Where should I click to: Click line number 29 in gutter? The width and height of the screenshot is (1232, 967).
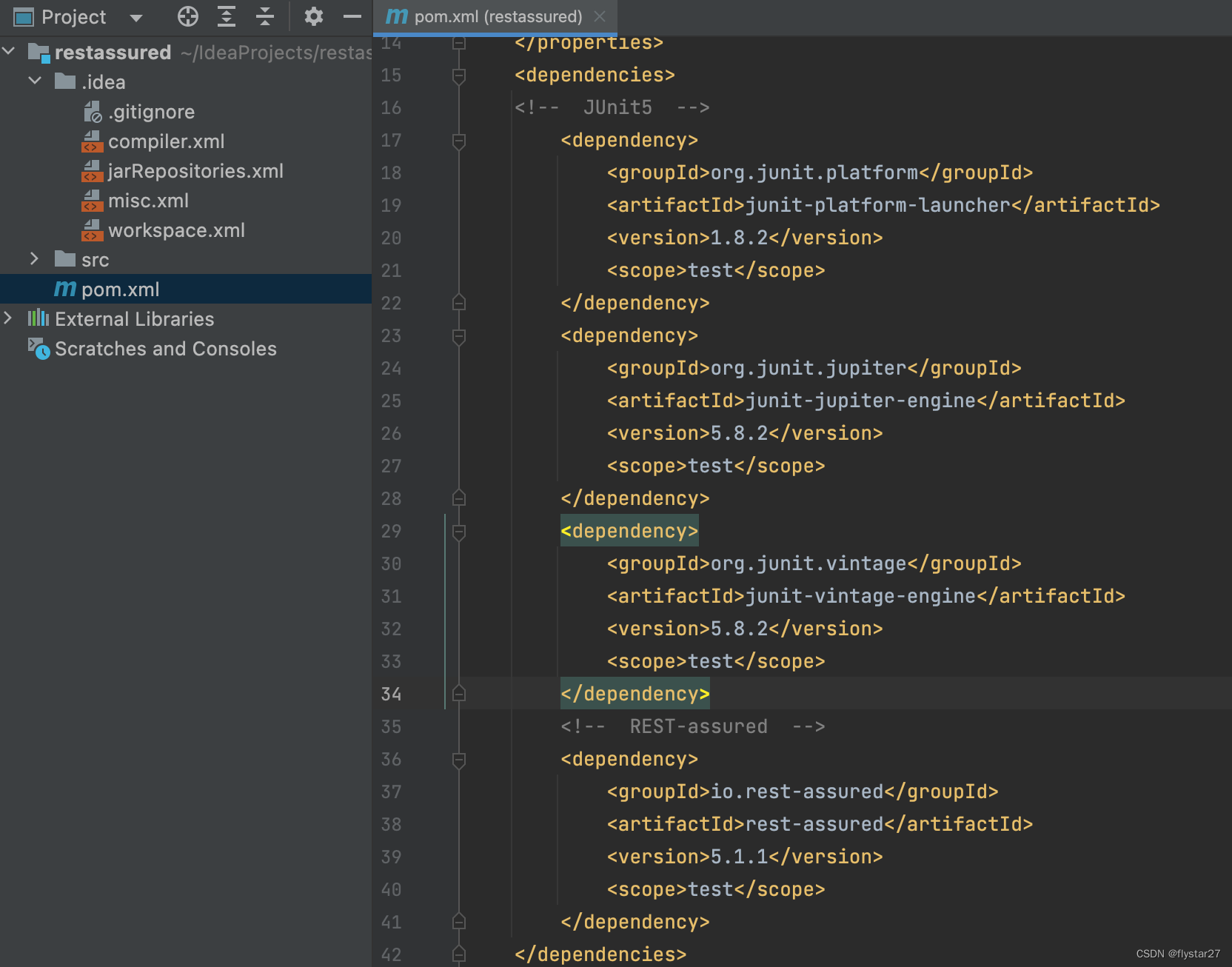pos(391,531)
